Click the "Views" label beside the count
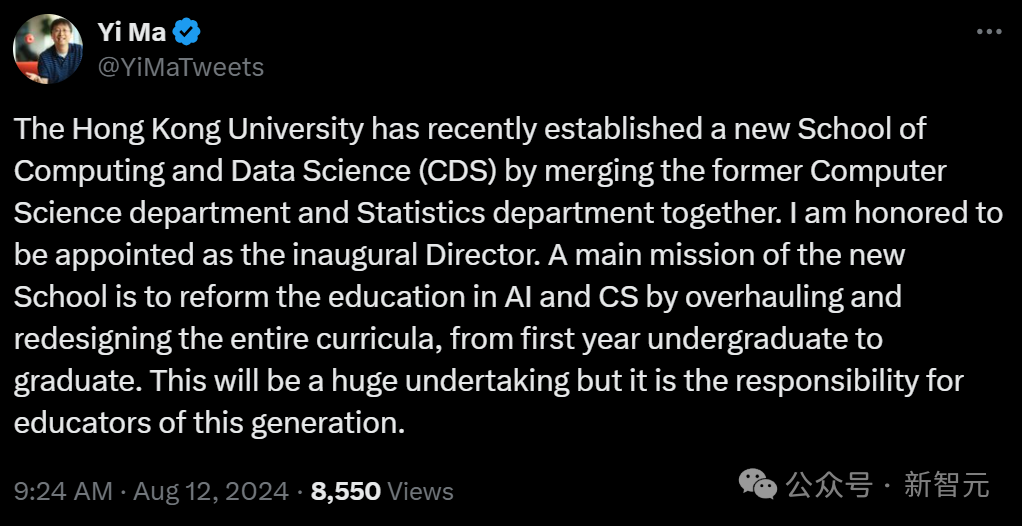Viewport: 1022px width, 526px height. [x=420, y=491]
